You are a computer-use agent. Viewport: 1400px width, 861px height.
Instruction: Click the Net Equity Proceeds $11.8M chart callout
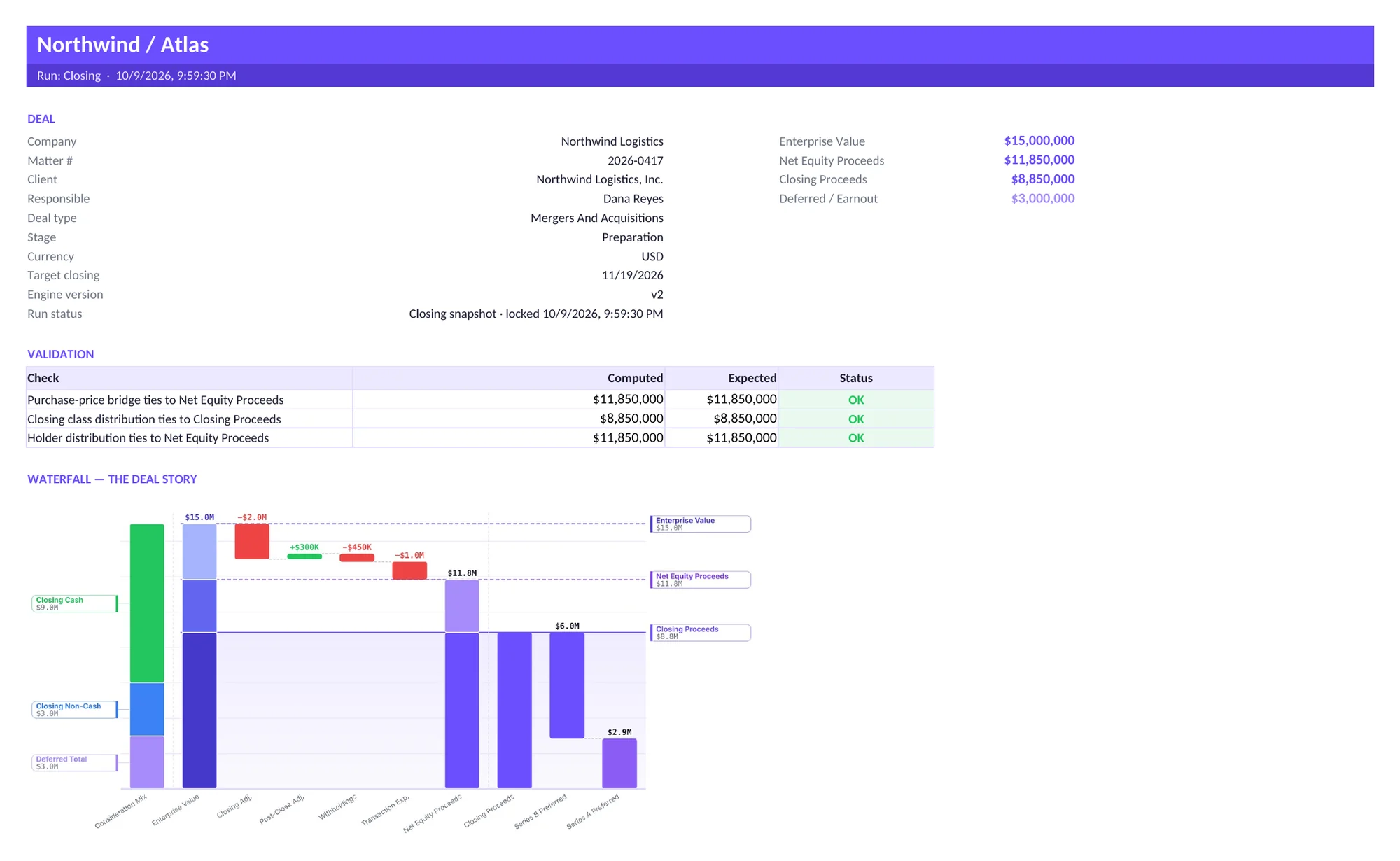pyautogui.click(x=701, y=580)
